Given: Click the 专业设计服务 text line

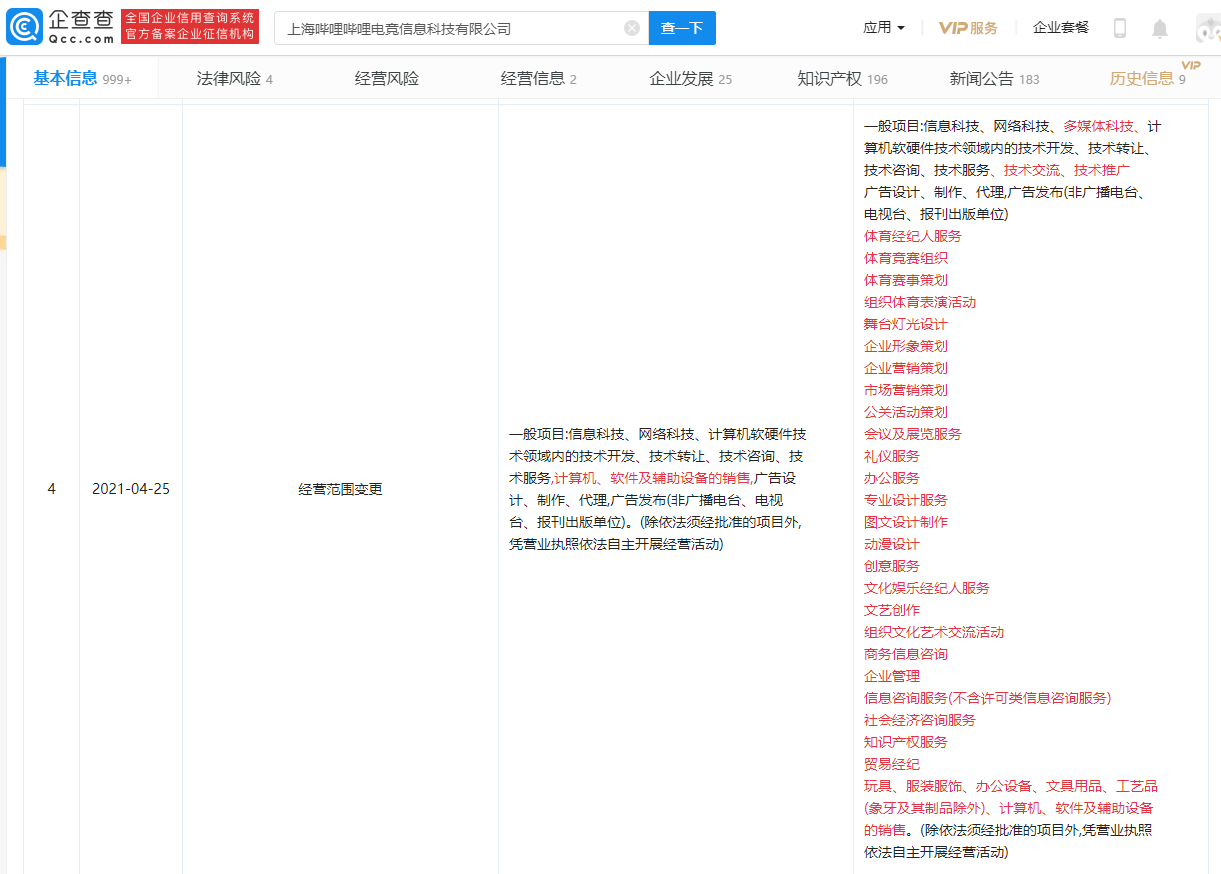Looking at the screenshot, I should point(906,500).
